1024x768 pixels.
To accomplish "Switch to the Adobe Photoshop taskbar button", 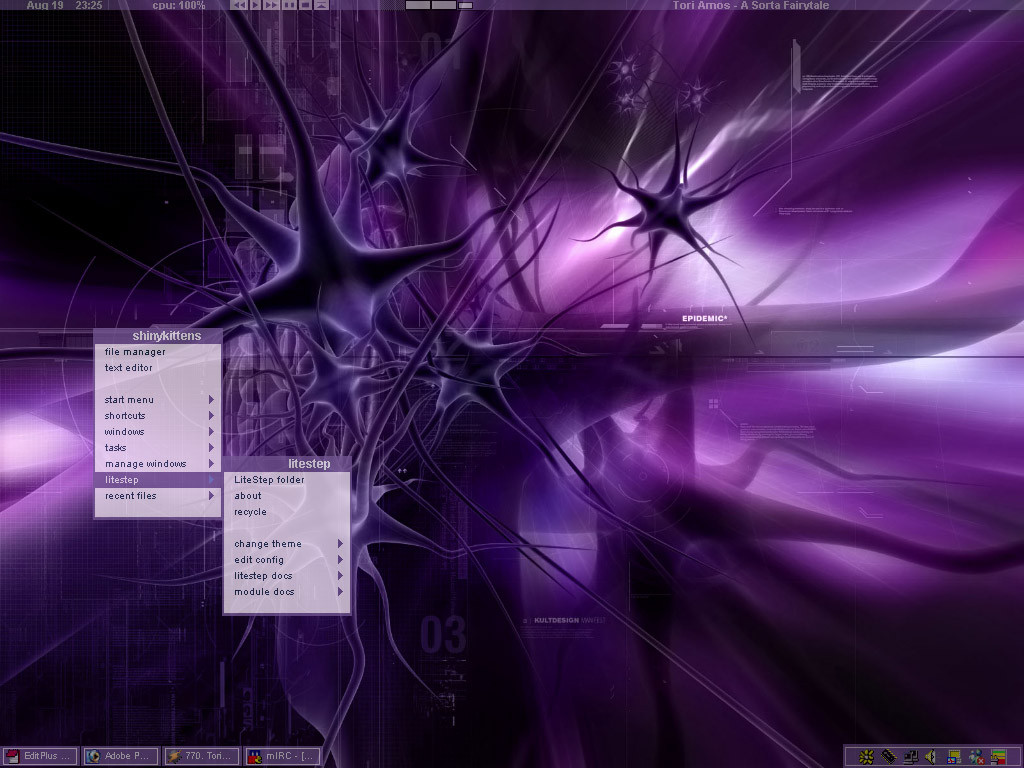I will (120, 756).
